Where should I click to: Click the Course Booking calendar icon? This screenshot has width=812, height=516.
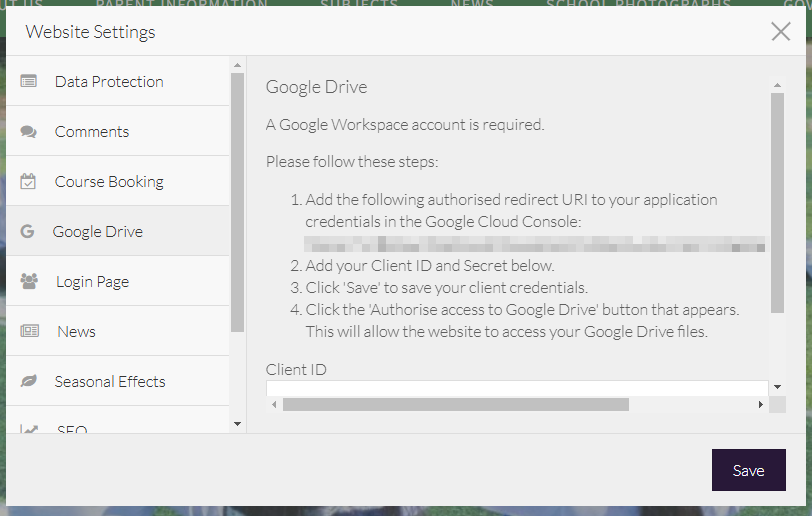pyautogui.click(x=29, y=181)
